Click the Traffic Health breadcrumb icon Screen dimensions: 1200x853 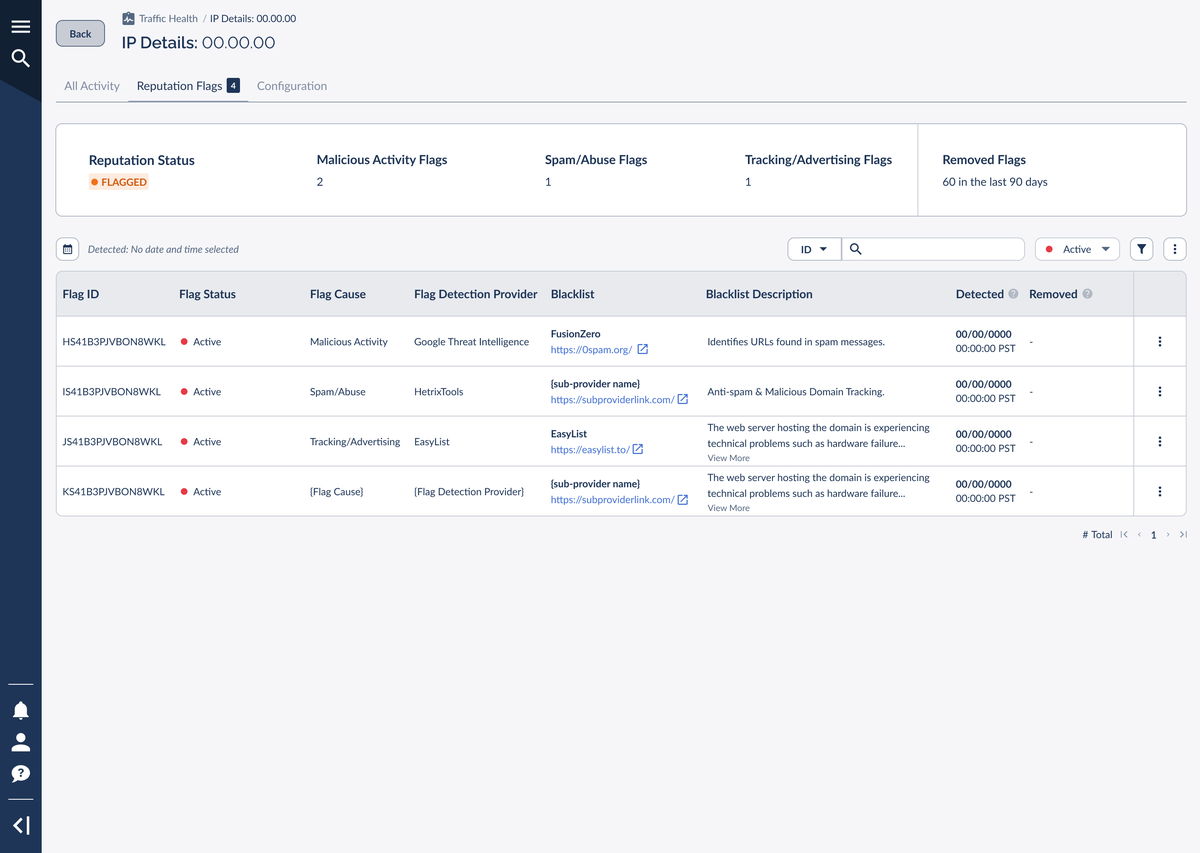[x=128, y=18]
